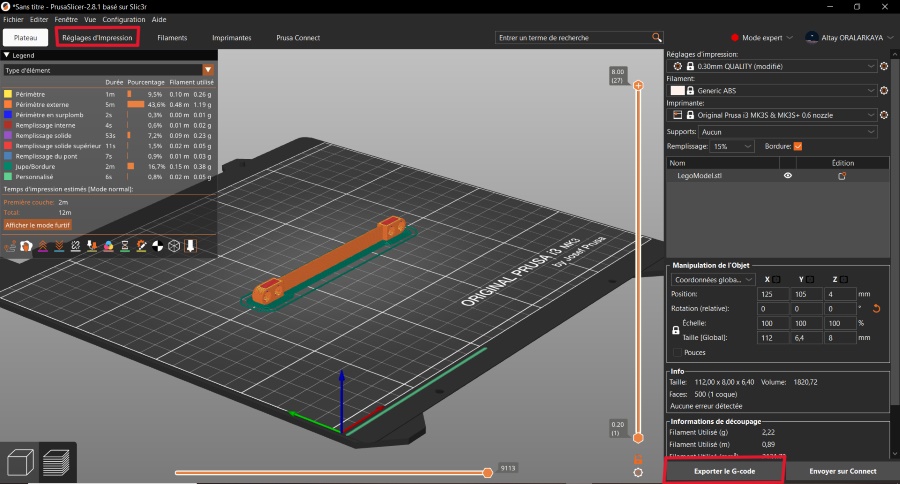Open the Supports Aucun dropdown
This screenshot has height=484, width=900.
pyautogui.click(x=788, y=132)
